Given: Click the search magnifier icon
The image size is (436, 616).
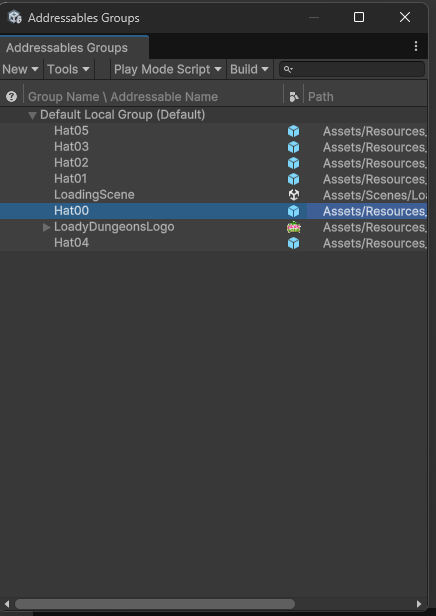Looking at the screenshot, I should click(288, 70).
